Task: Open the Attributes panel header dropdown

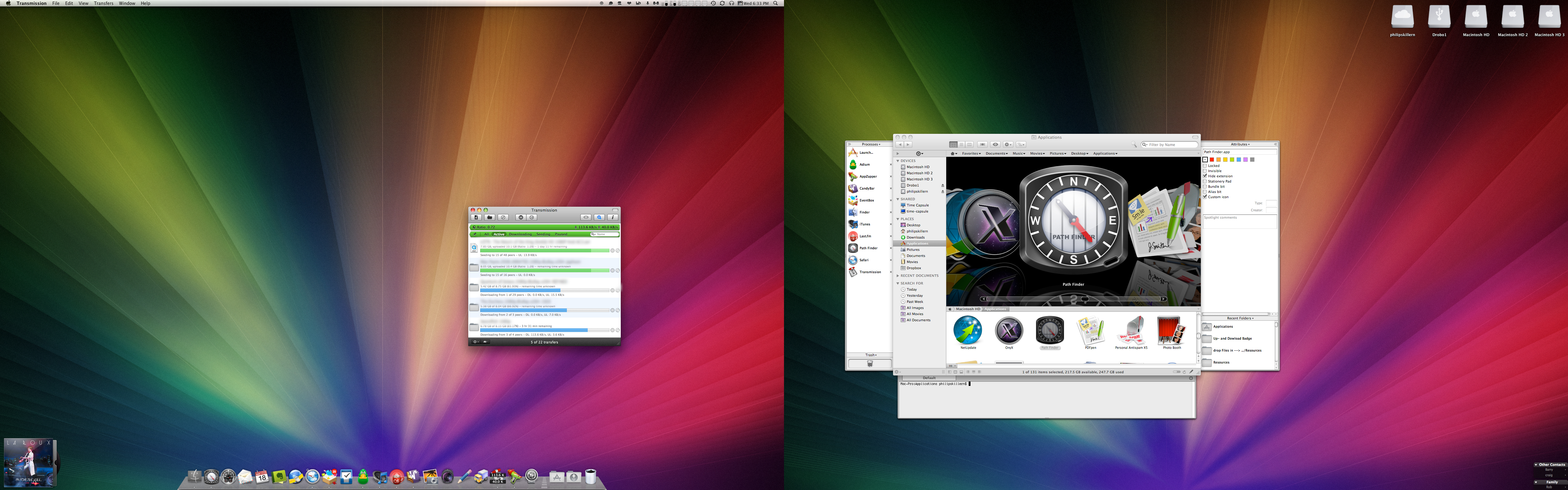Action: [1240, 144]
